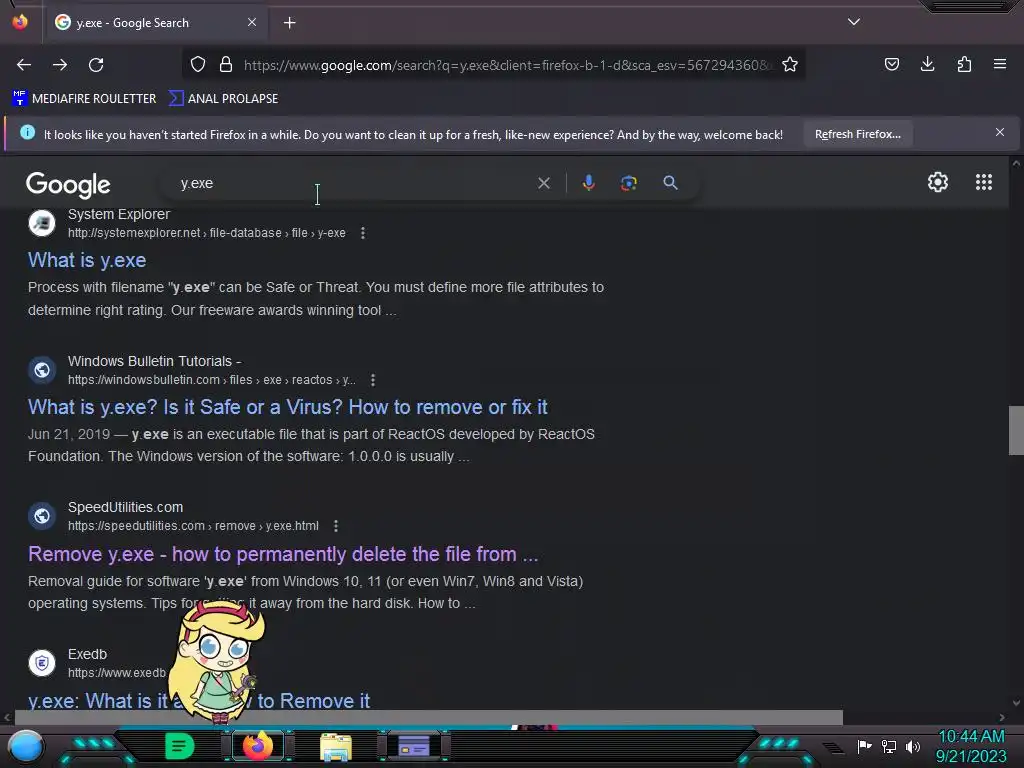The image size is (1024, 768).
Task: Open the Firefox downloads panel
Action: [x=927, y=64]
